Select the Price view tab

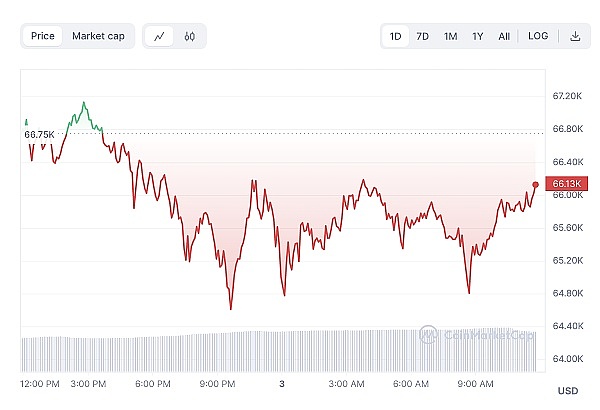(43, 36)
